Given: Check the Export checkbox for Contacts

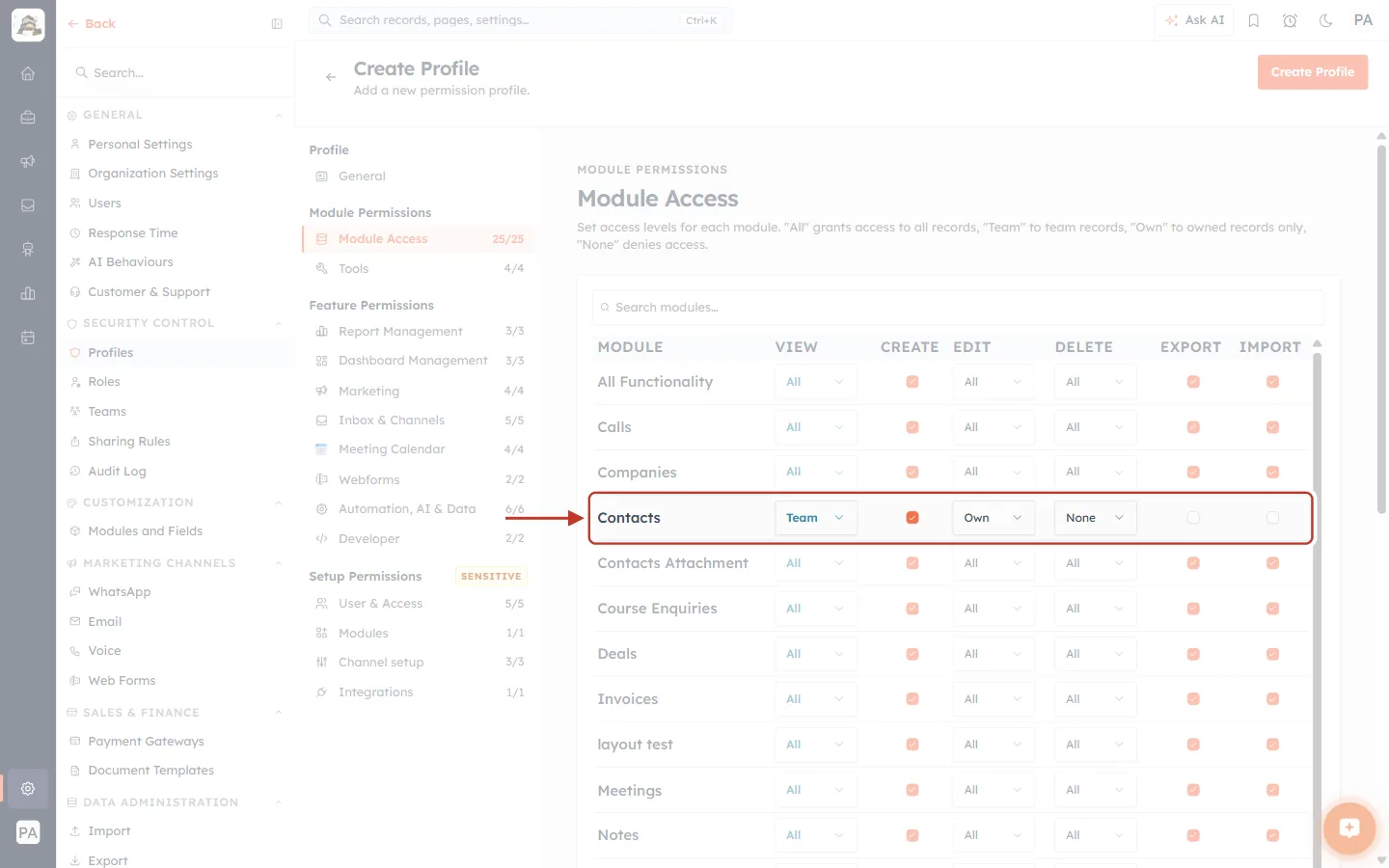Looking at the screenshot, I should [x=1193, y=518].
